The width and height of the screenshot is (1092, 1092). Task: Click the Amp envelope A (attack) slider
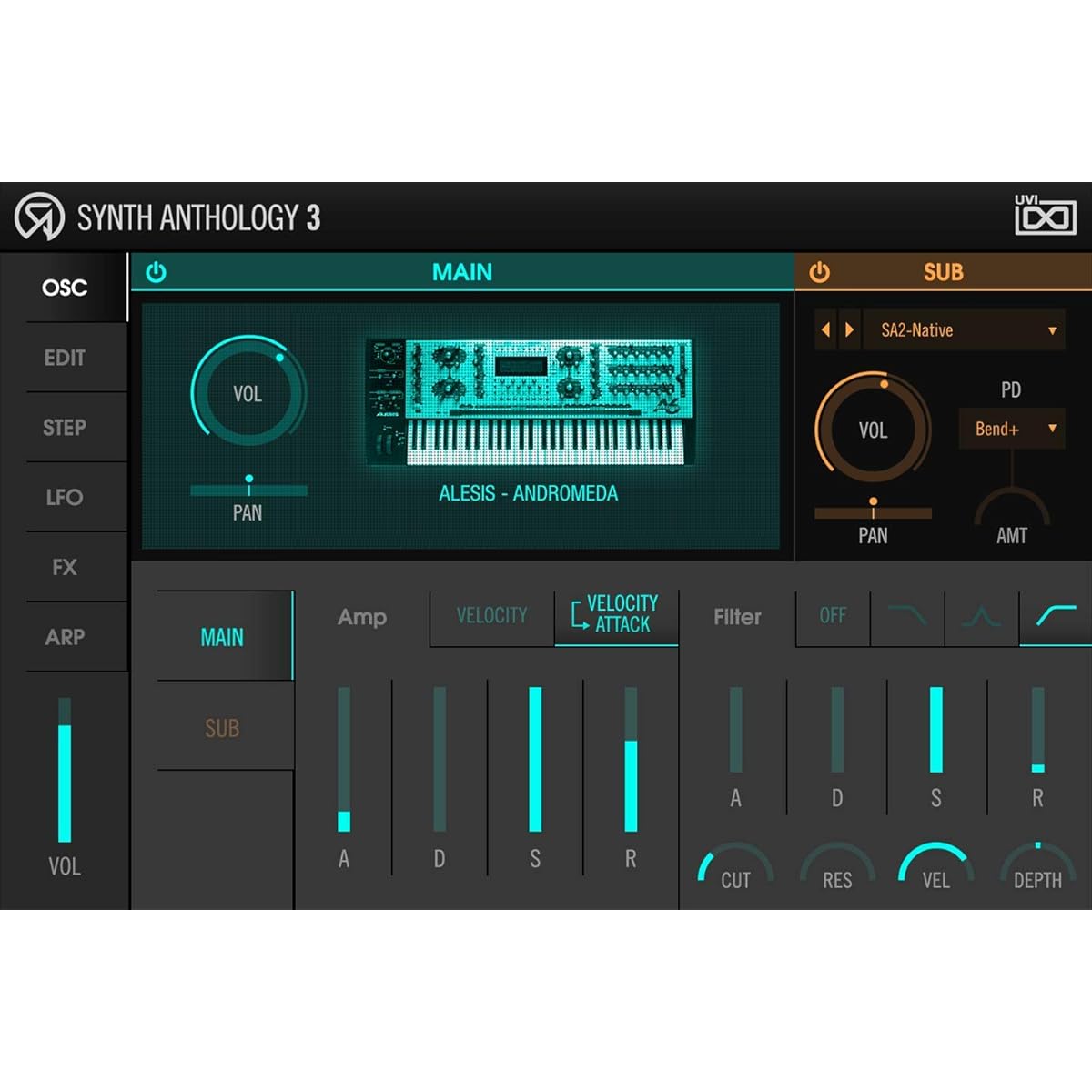(344, 760)
